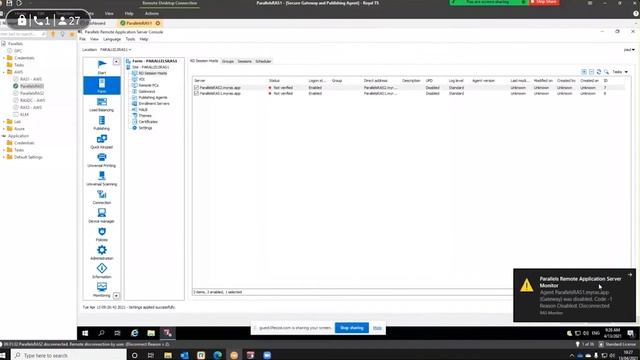The height and width of the screenshot is (360, 640).
Task: Click the Hide link in sharing banner
Action: coord(377,328)
